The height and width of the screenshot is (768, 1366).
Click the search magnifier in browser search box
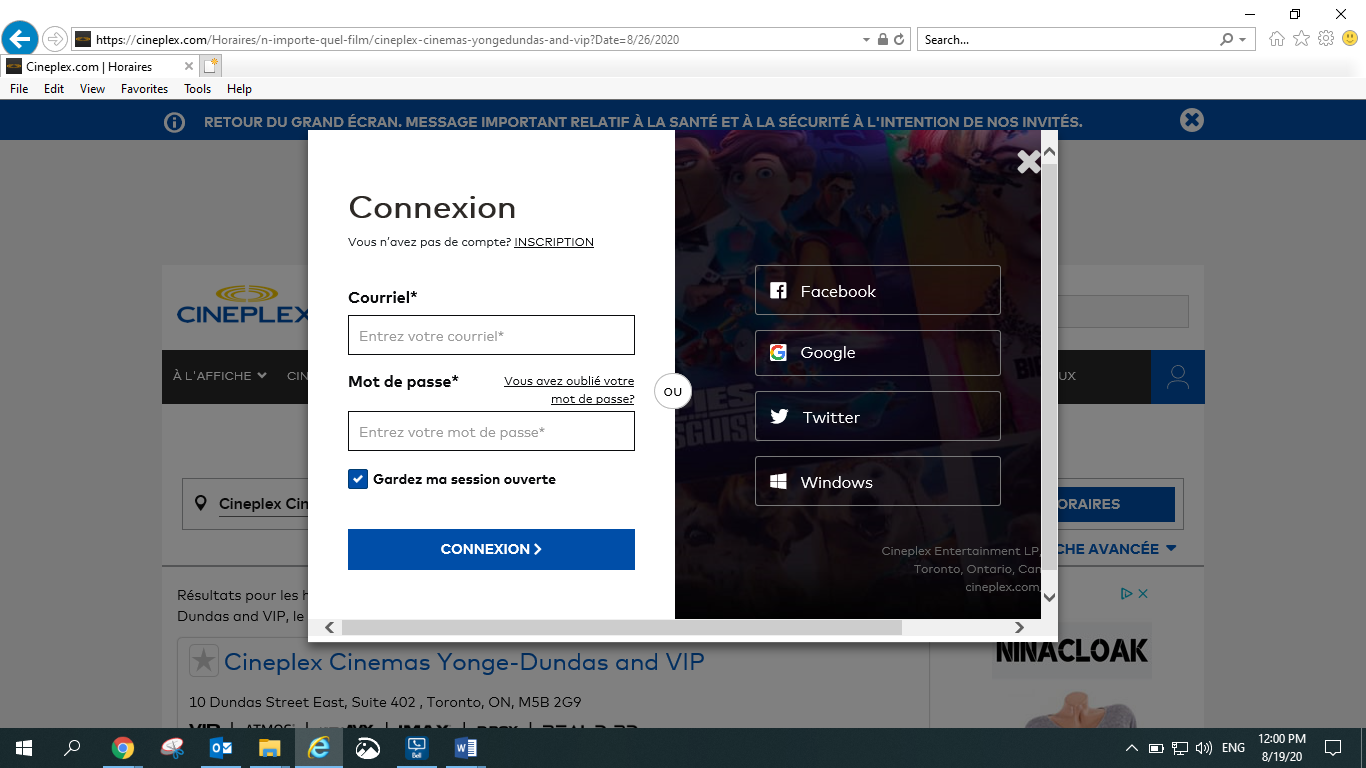tap(1227, 40)
